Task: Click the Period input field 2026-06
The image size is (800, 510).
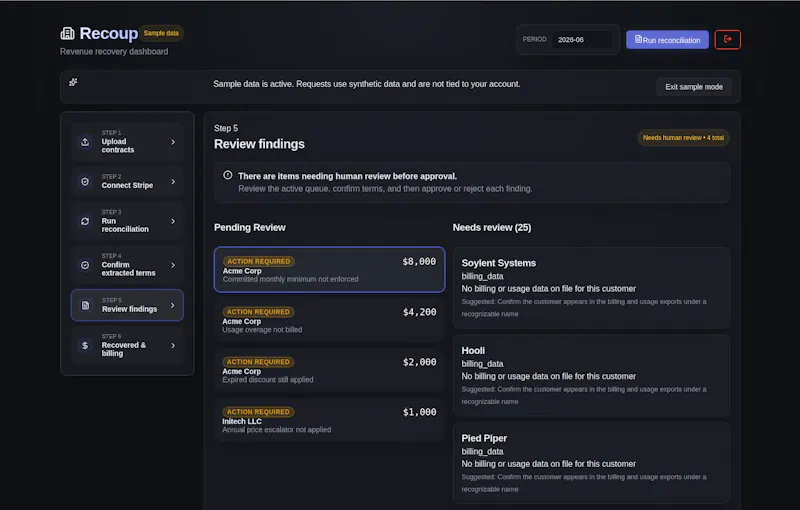Action: coord(582,40)
